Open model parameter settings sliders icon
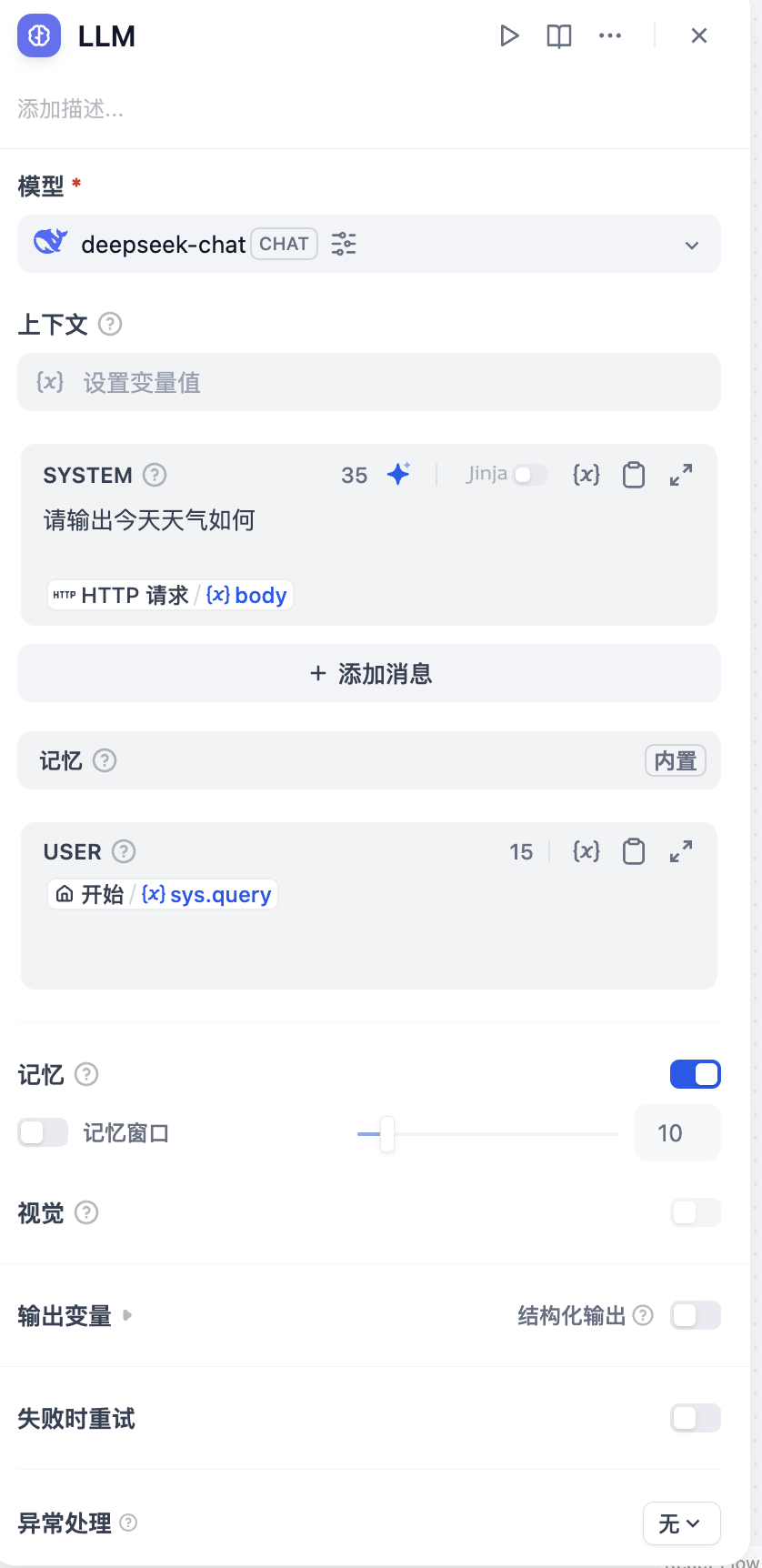 point(344,244)
